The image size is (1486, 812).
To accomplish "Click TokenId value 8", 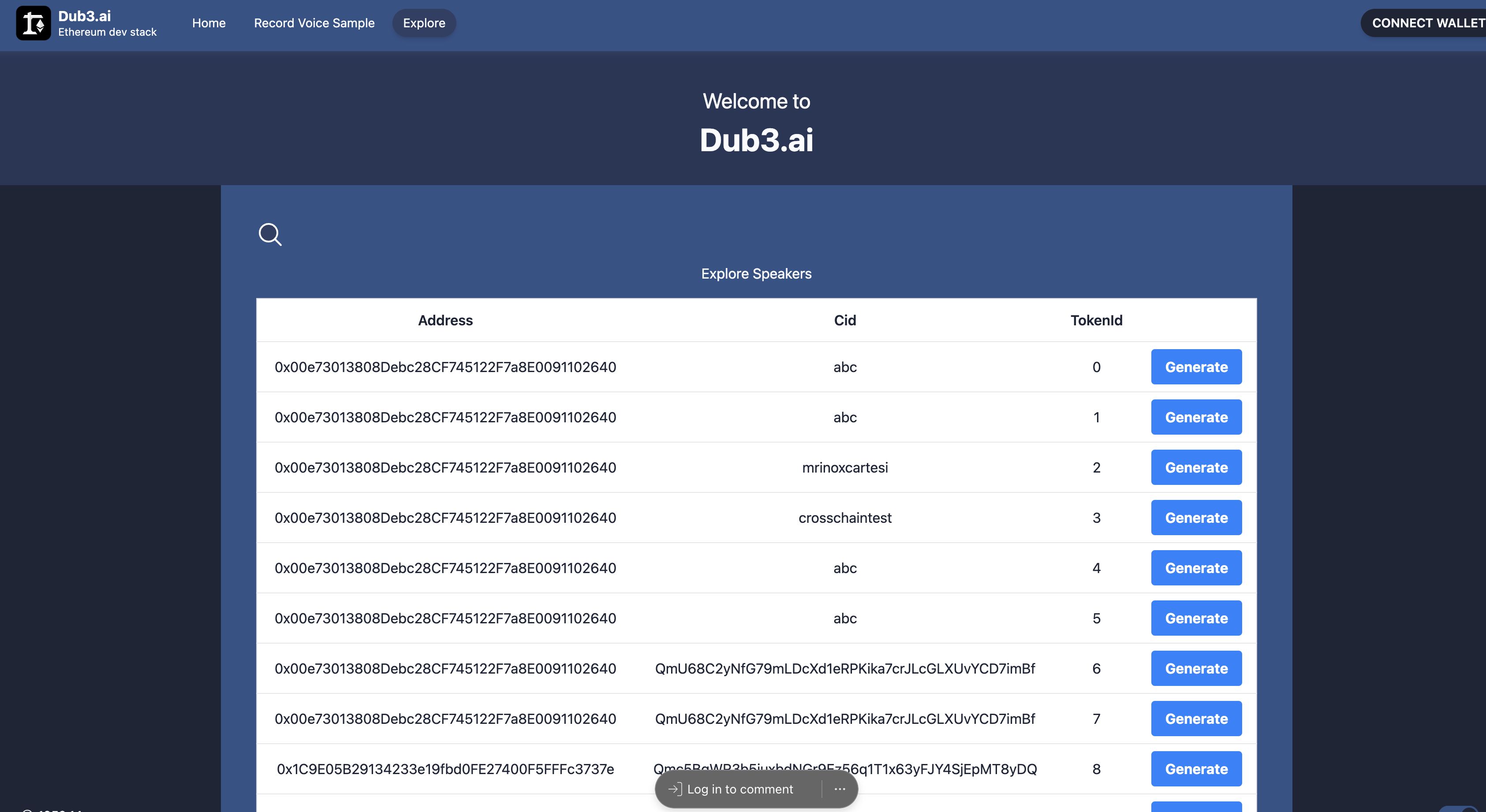I will 1096,769.
